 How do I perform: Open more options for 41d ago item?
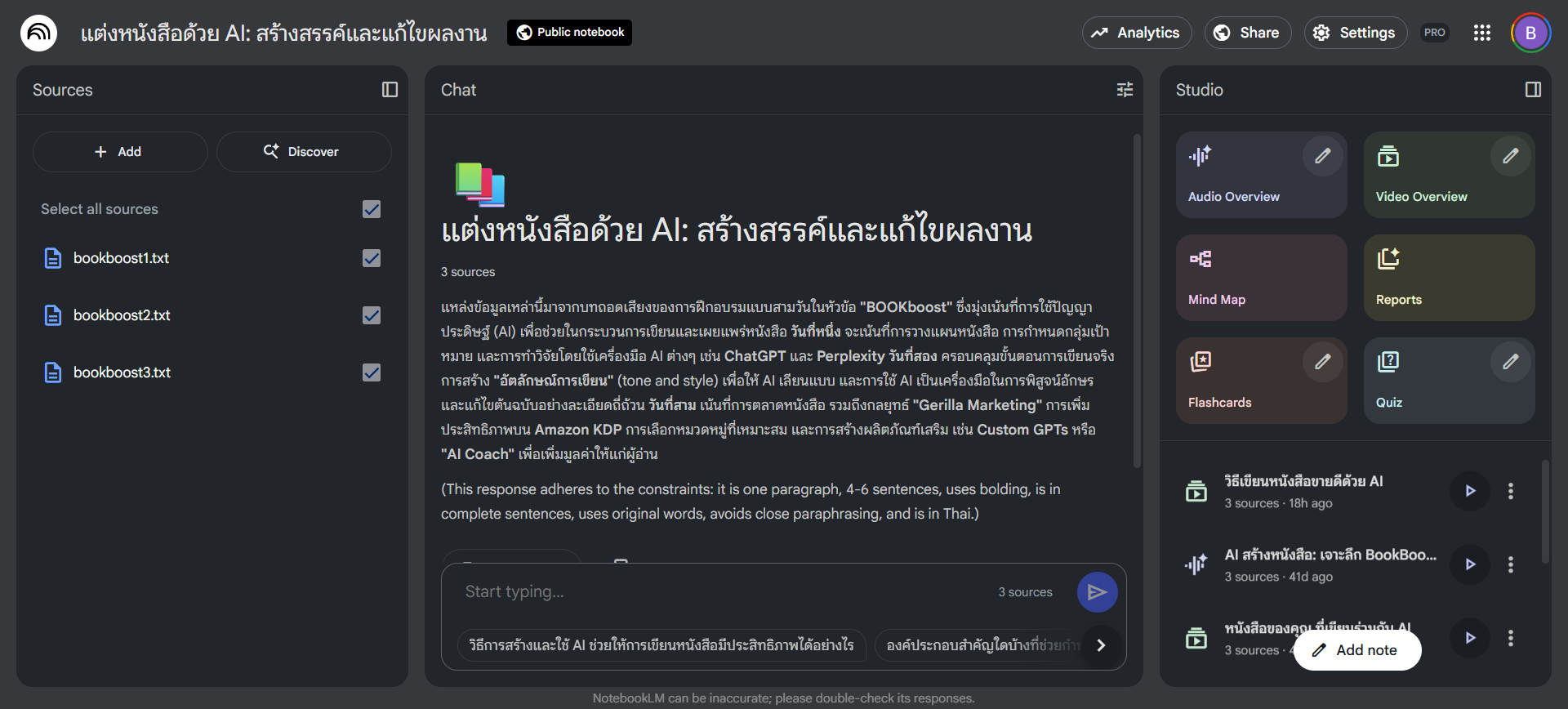(x=1511, y=564)
